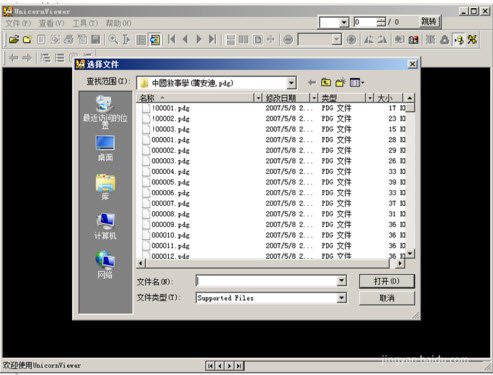Select 计算机 in the places bar
Image resolution: width=493 pixels, height=375 pixels.
[x=105, y=226]
